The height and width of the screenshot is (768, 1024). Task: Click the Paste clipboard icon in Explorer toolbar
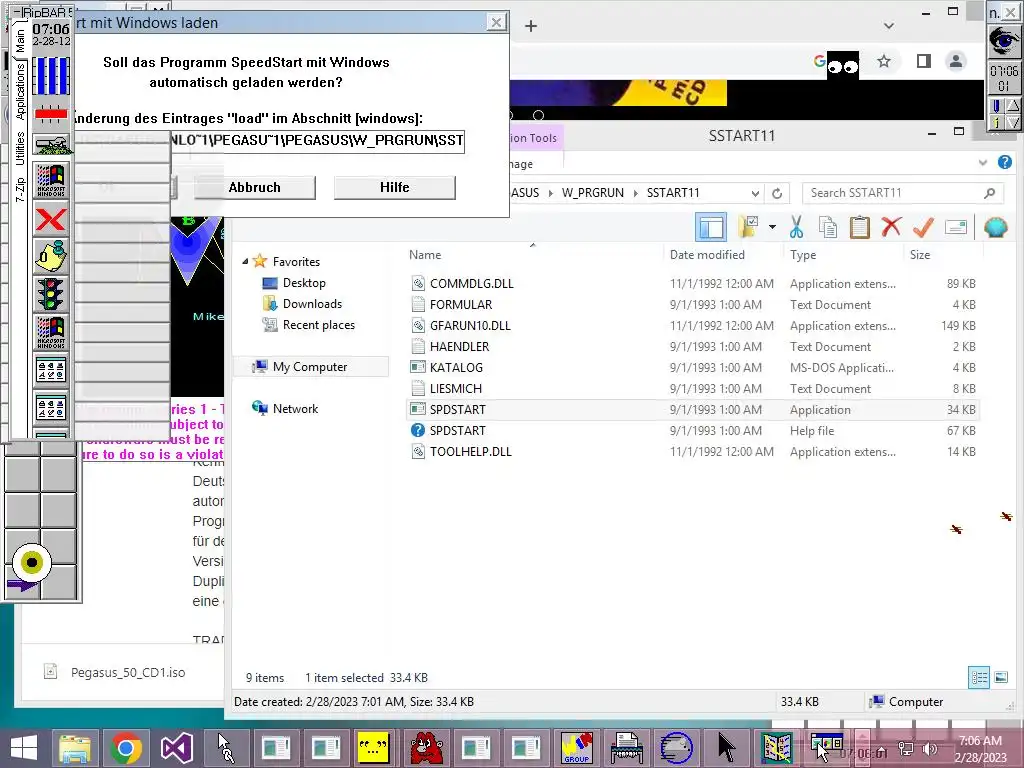859,227
